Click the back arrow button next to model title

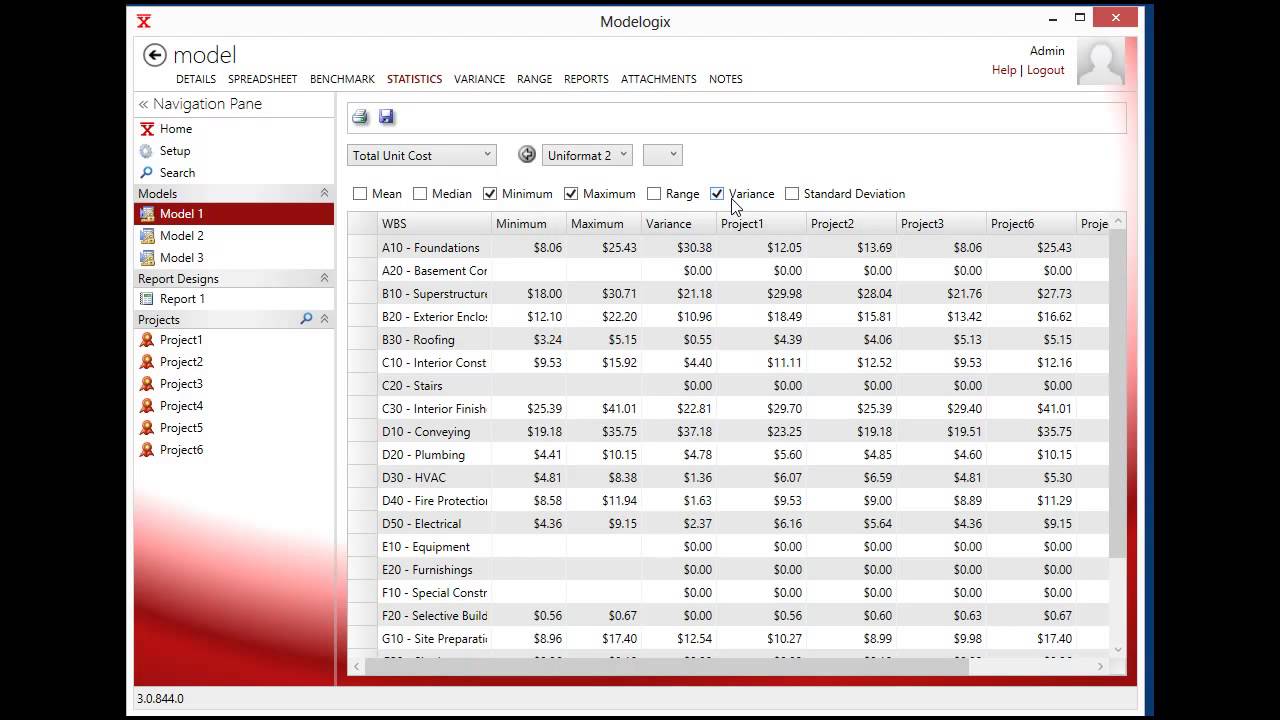154,55
